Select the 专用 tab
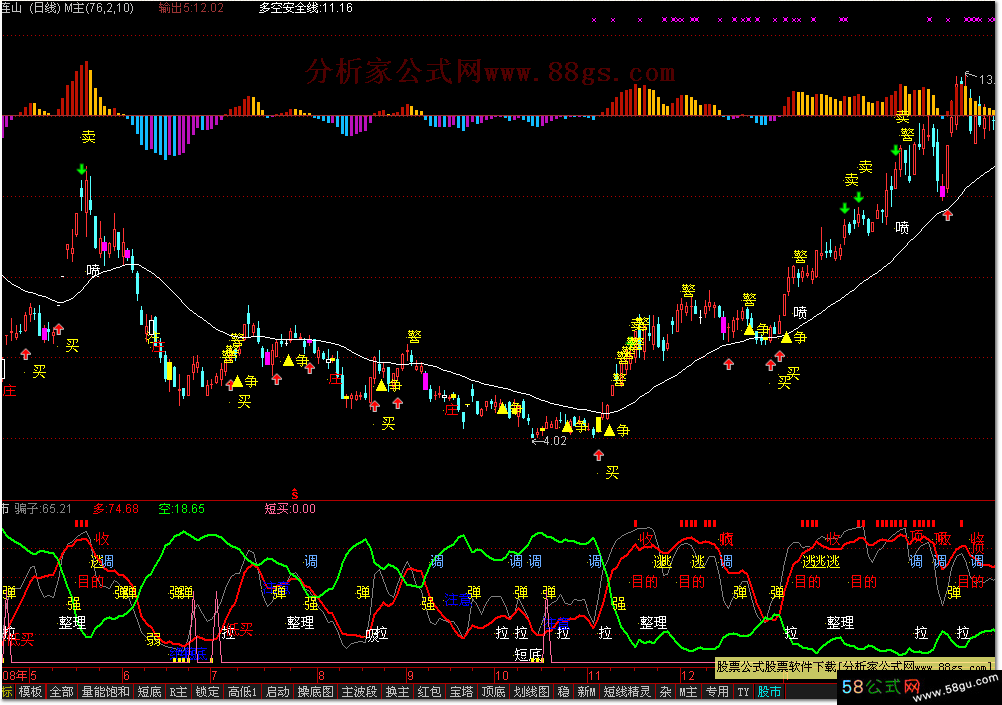The height and width of the screenshot is (705, 1002). coord(717,692)
